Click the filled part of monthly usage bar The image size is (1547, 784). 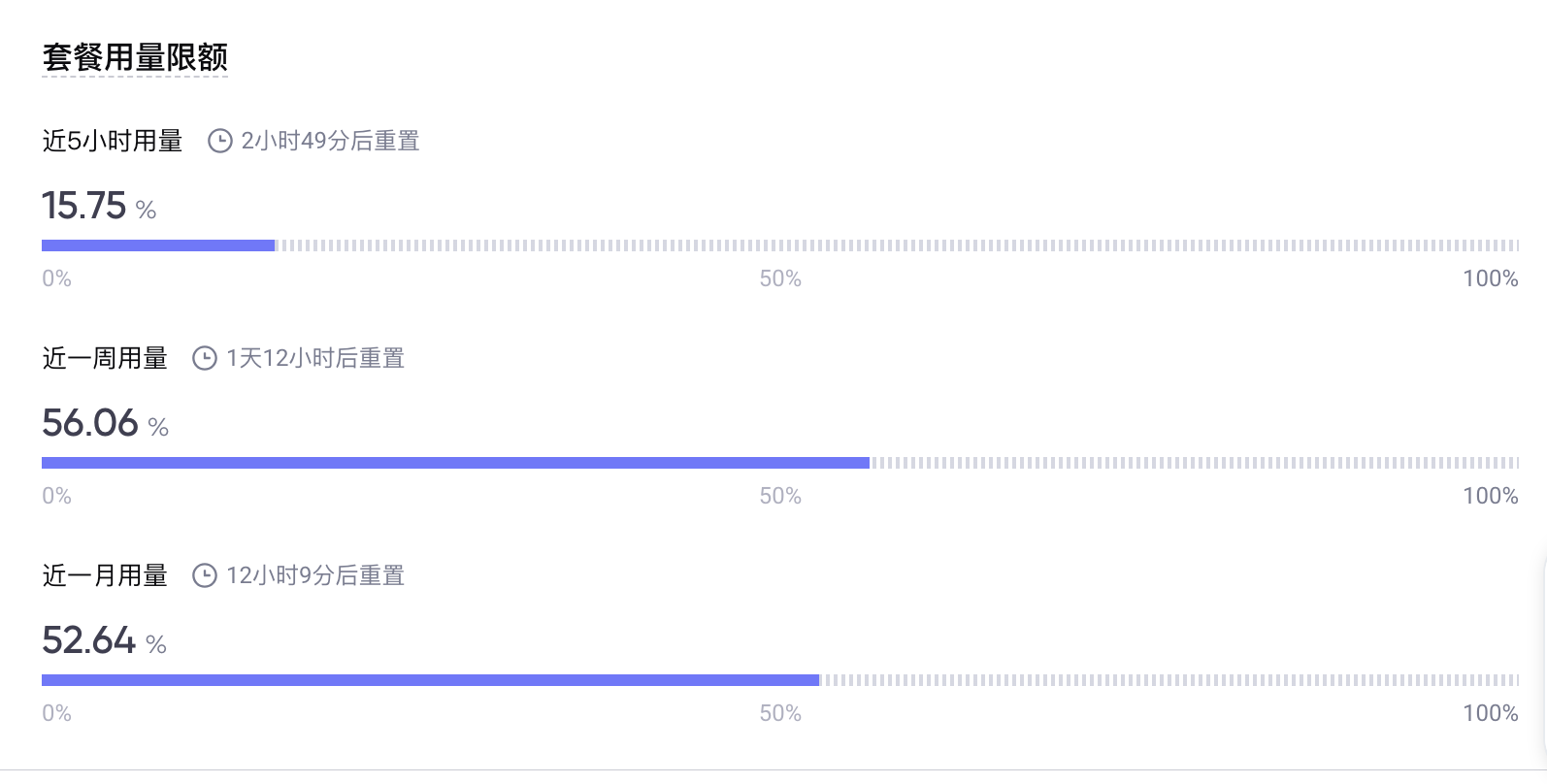click(x=430, y=680)
